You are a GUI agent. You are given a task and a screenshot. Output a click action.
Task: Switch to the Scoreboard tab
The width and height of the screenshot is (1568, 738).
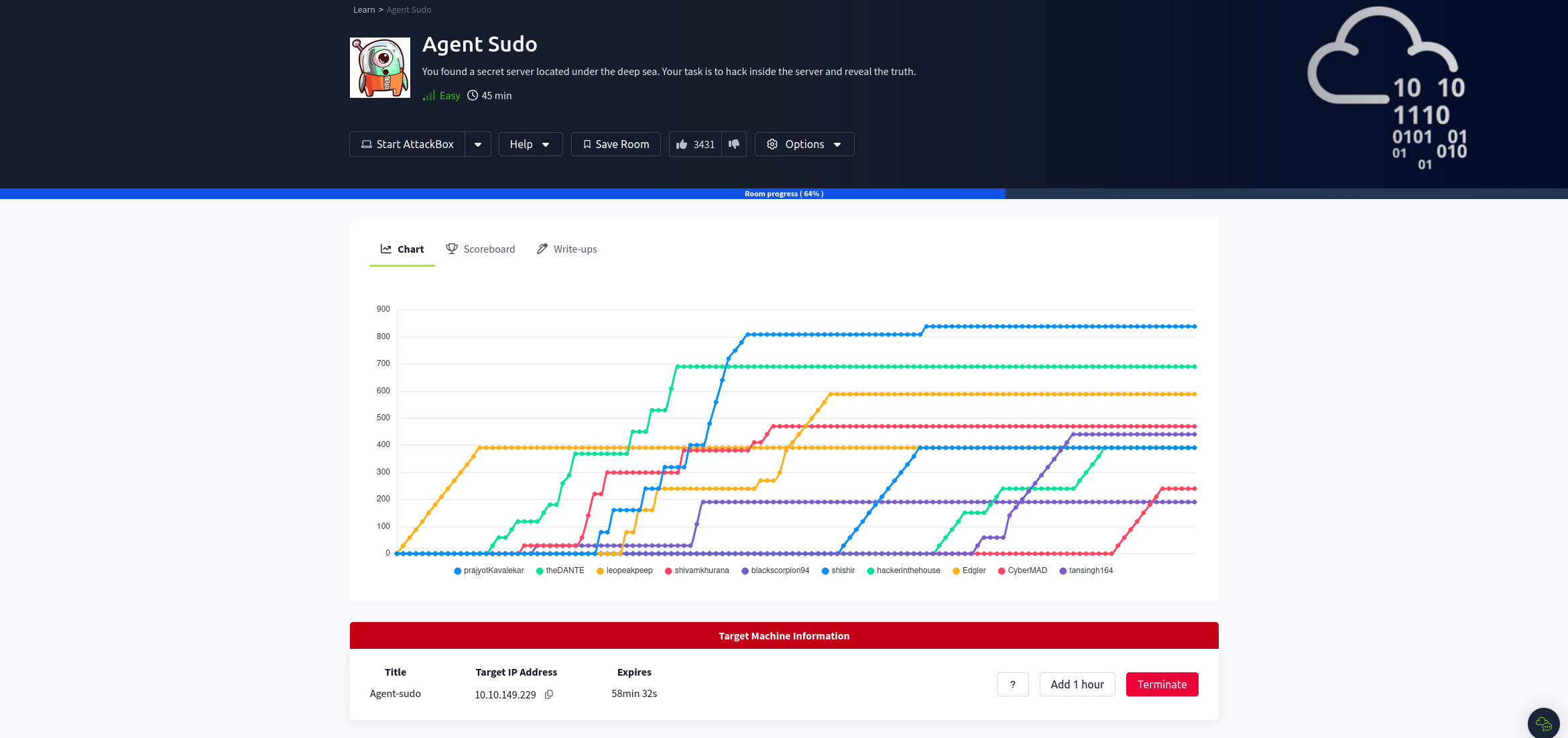pyautogui.click(x=481, y=249)
